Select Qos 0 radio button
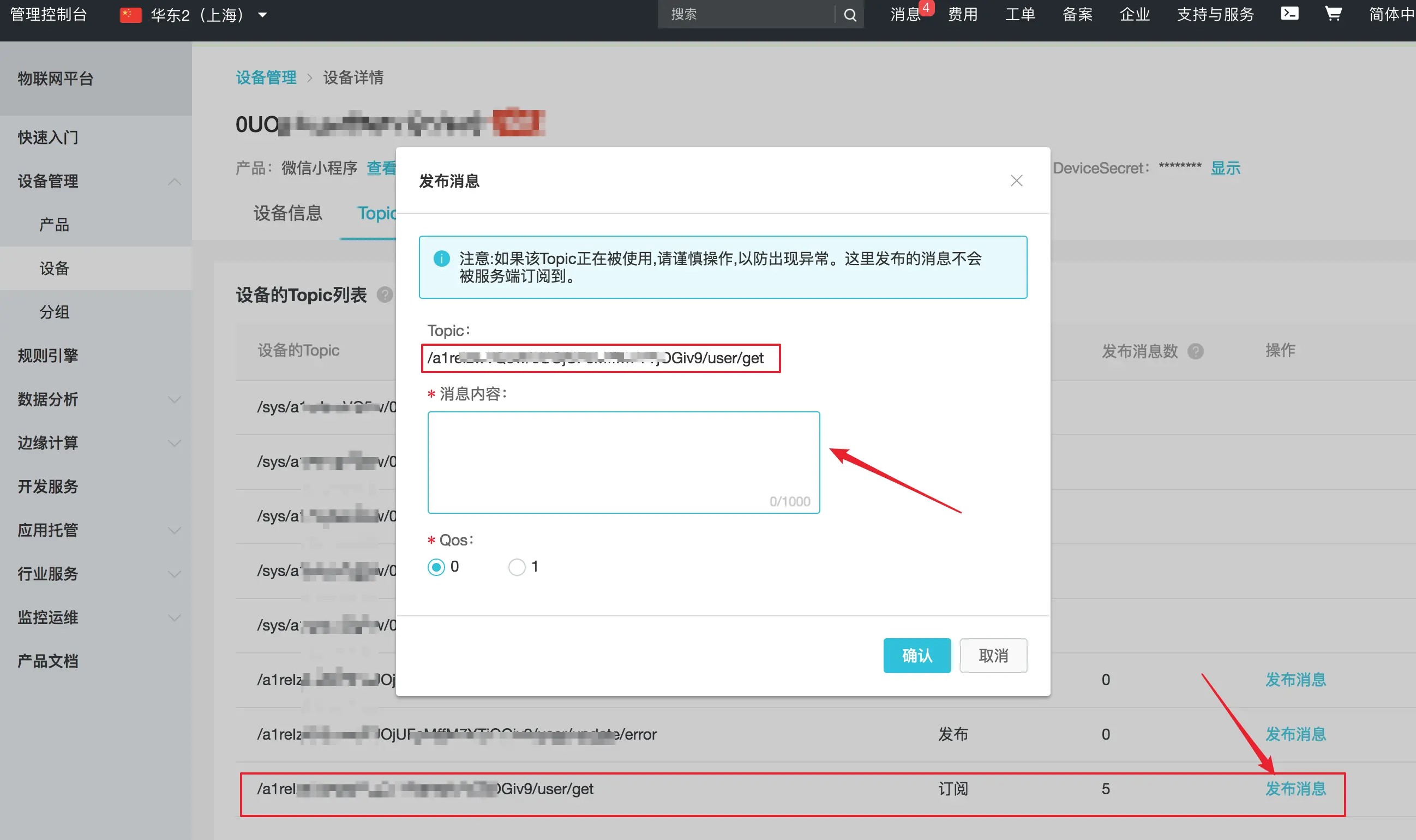Viewport: 1416px width, 840px height. [x=436, y=567]
